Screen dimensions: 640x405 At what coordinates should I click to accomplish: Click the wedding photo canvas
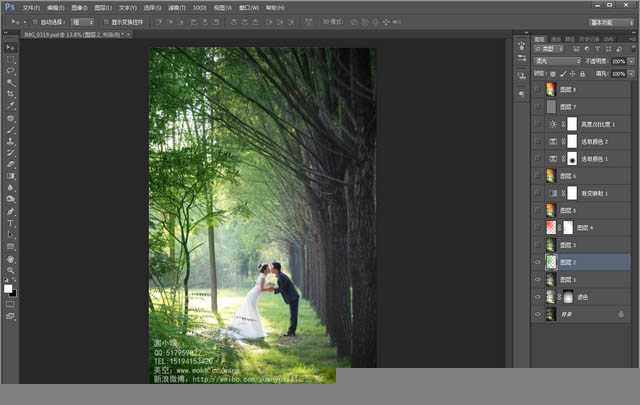pos(262,215)
